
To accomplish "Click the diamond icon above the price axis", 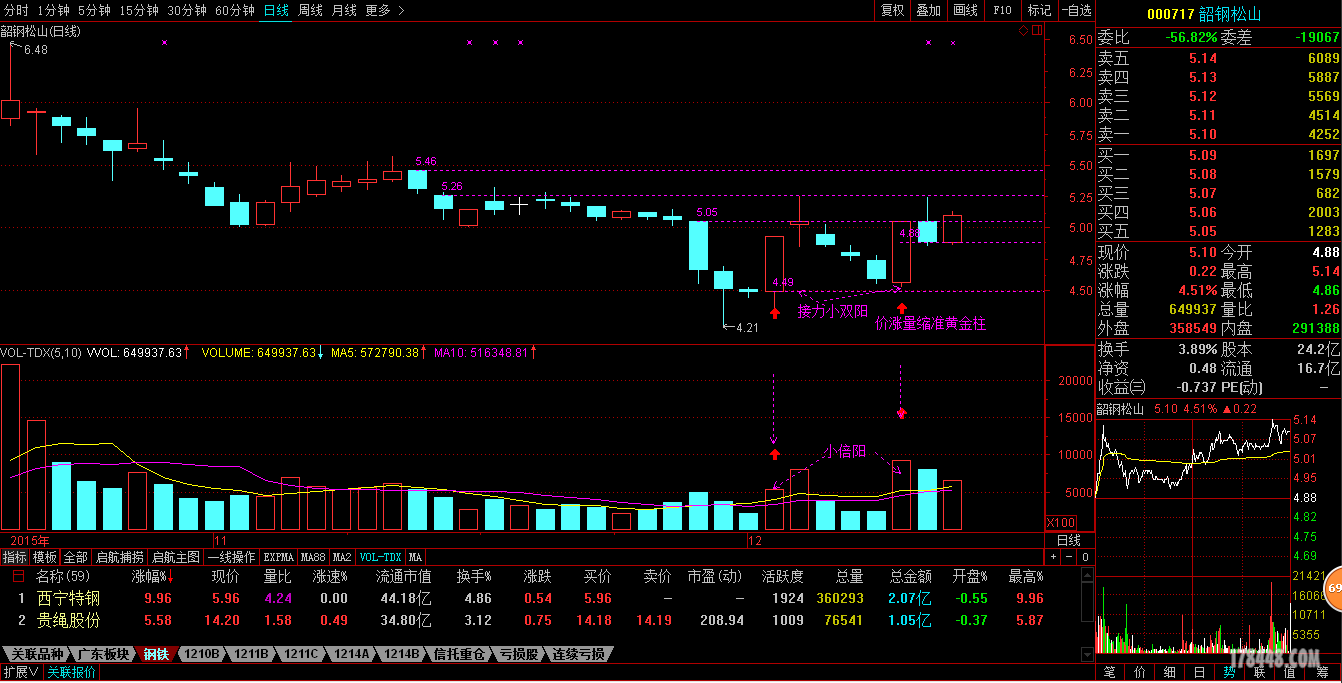I will [x=1023, y=31].
